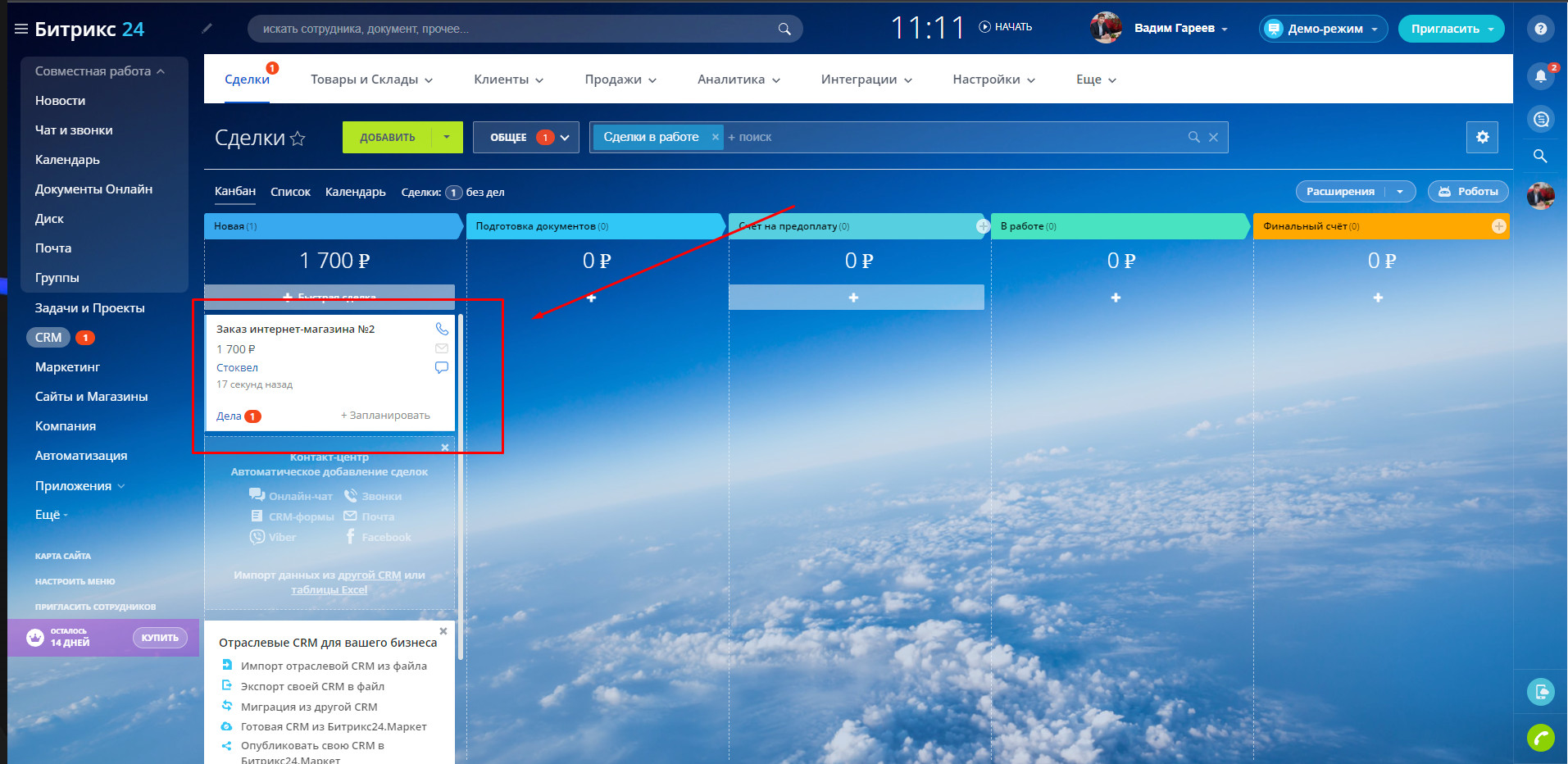Screen dimensions: 1568x764
Task: Add a deal in the 'Счет на предоплату' column
Action: pos(856,298)
